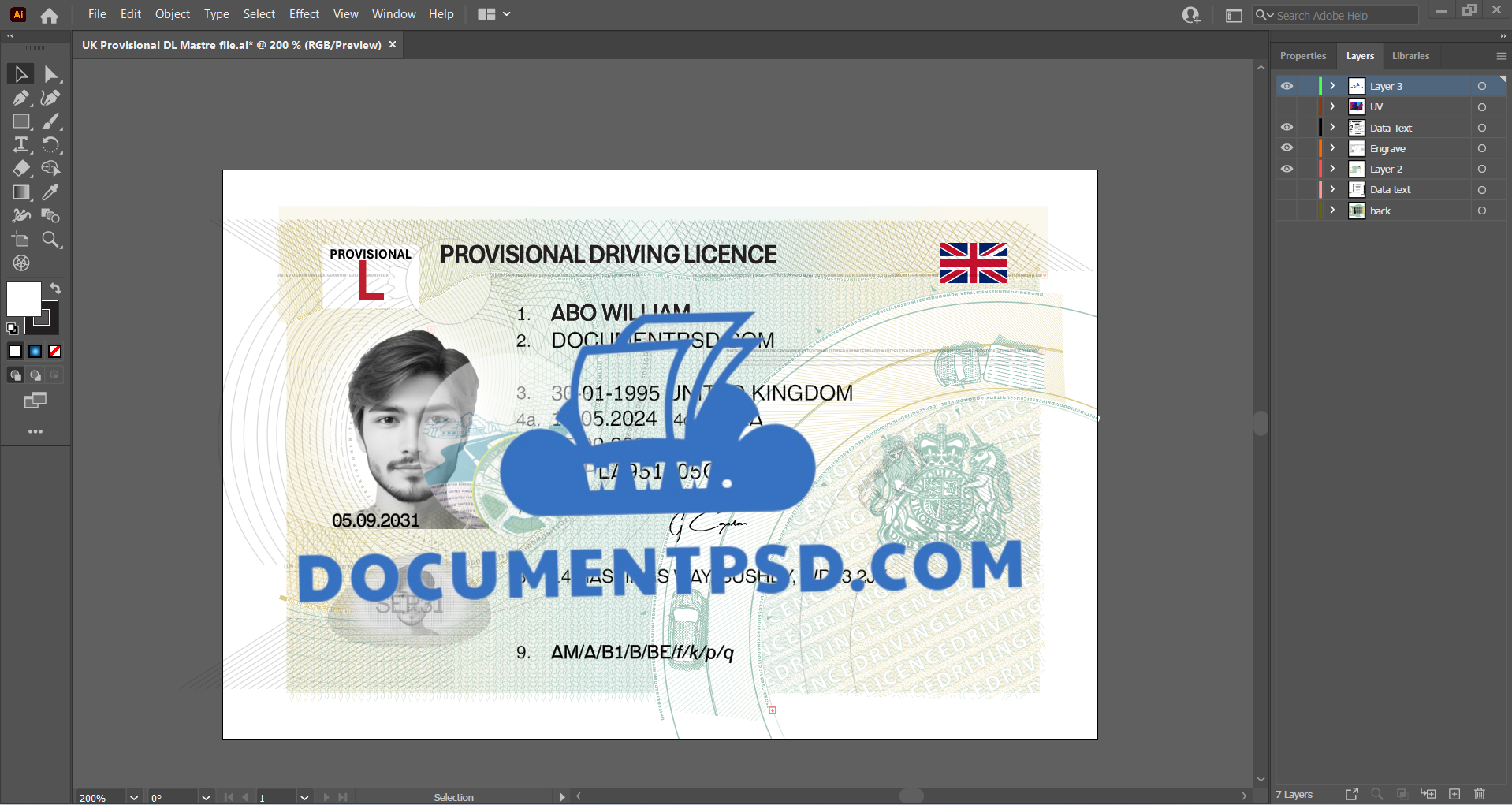The image size is (1512, 805).
Task: Expand Layer 2 contents
Action: [1333, 169]
